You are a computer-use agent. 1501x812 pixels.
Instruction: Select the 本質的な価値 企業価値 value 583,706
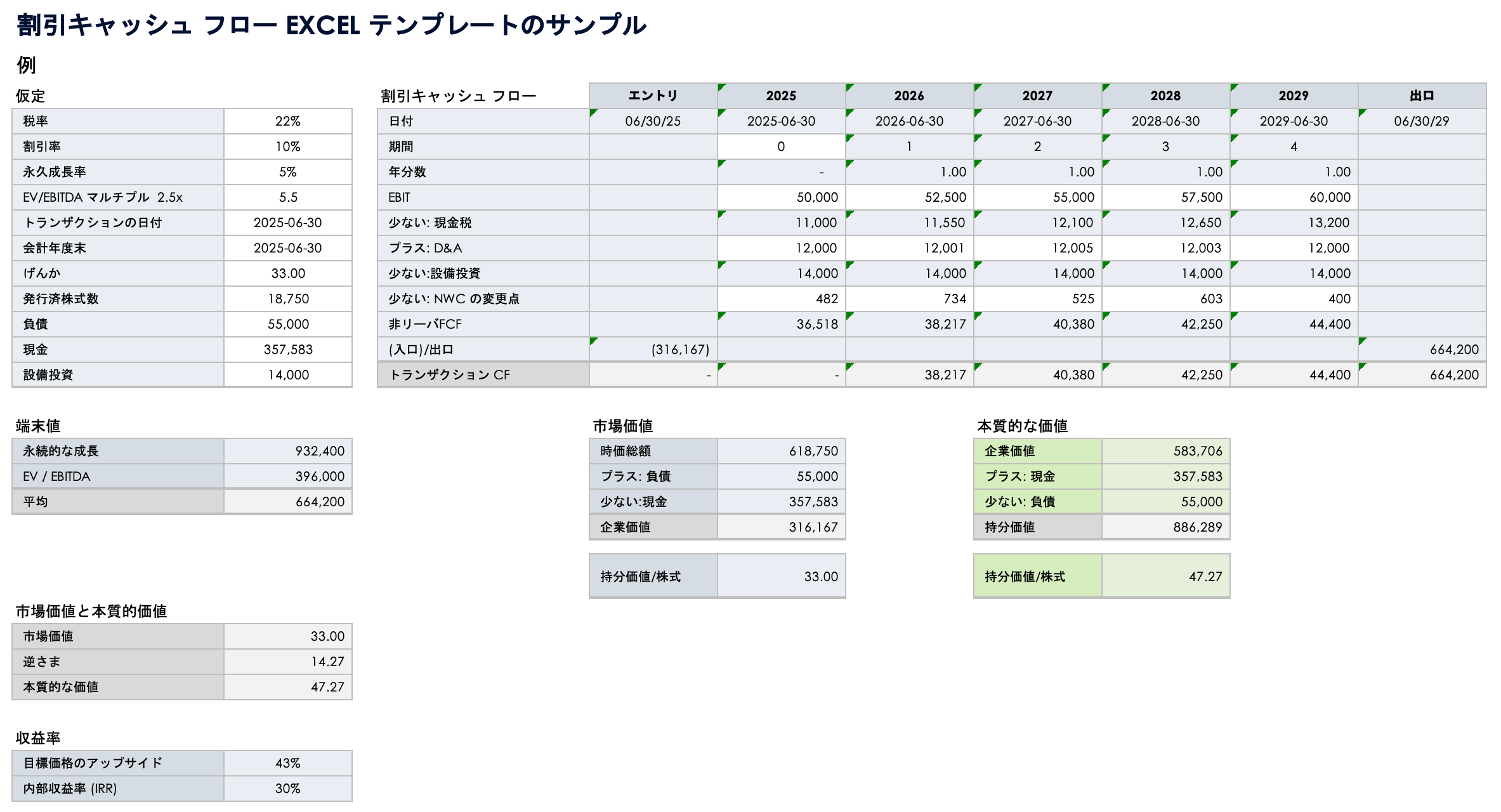tap(1166, 451)
